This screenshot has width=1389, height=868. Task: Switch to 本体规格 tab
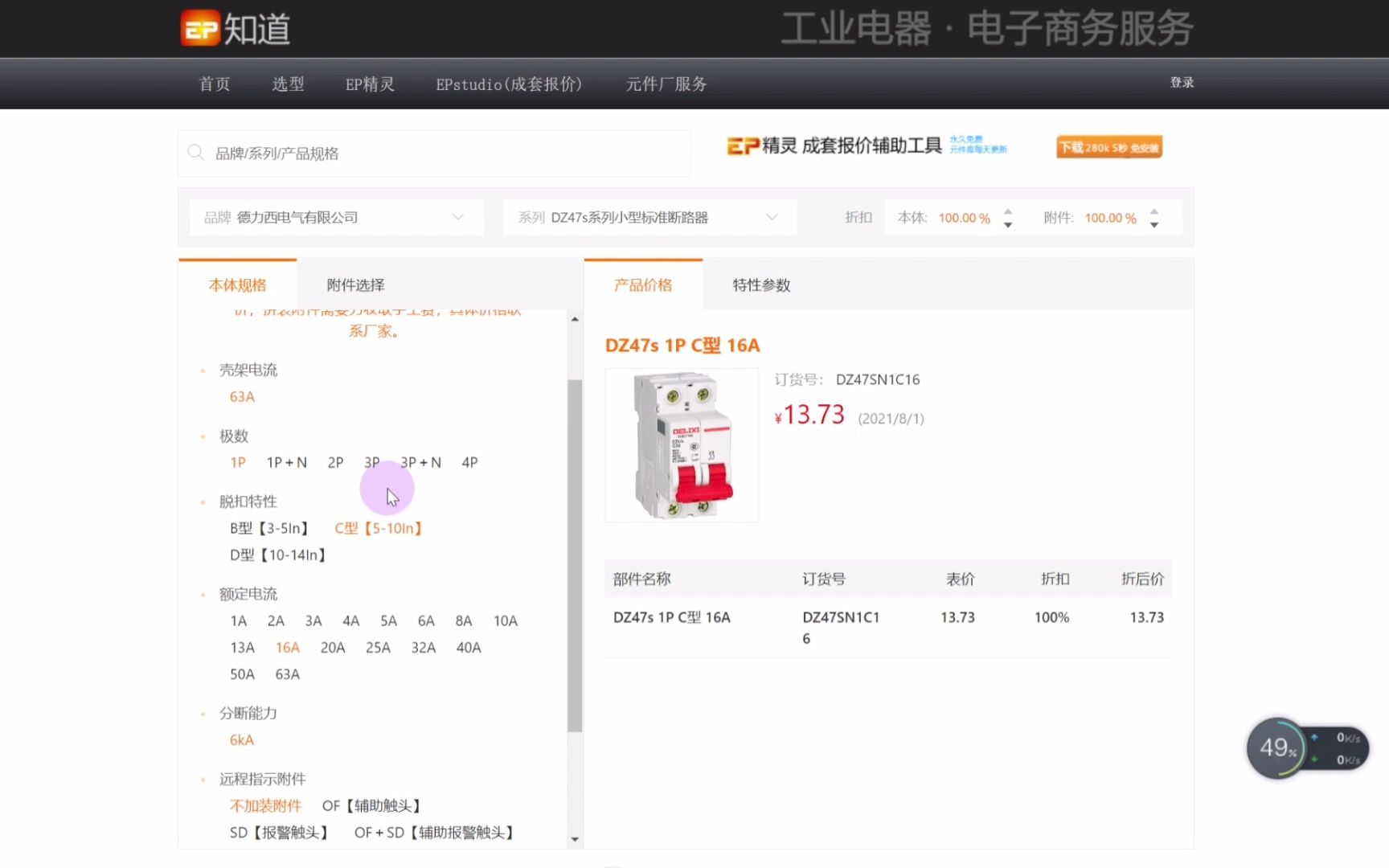238,285
